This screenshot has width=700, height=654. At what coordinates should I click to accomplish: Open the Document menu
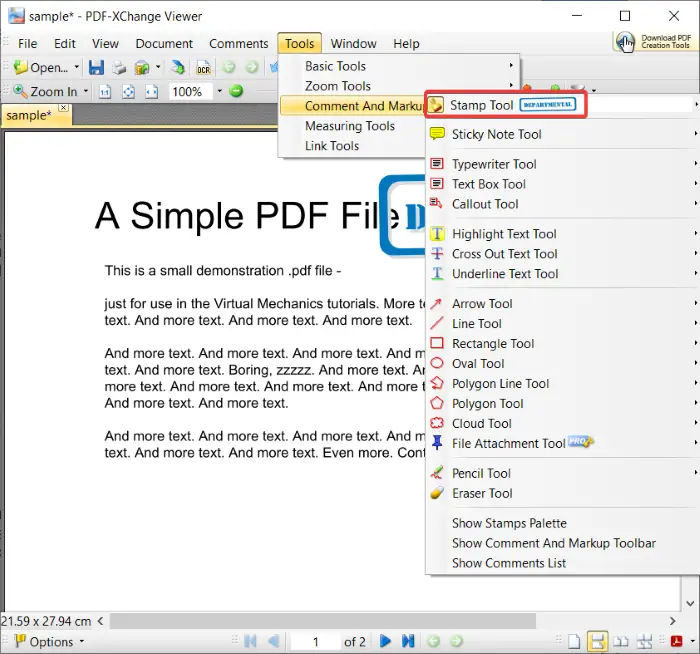pyautogui.click(x=164, y=44)
